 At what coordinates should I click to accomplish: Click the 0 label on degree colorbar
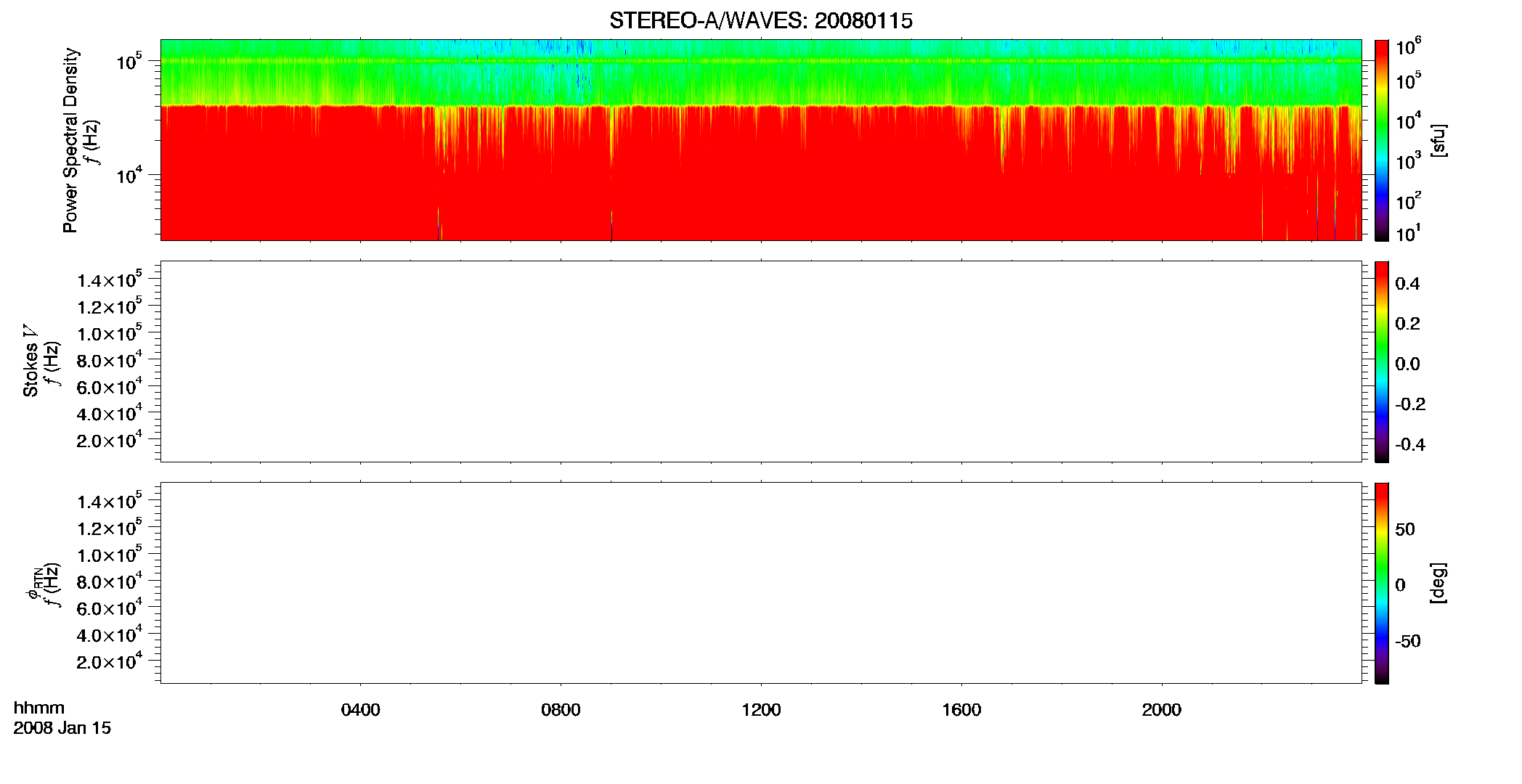(x=1400, y=585)
